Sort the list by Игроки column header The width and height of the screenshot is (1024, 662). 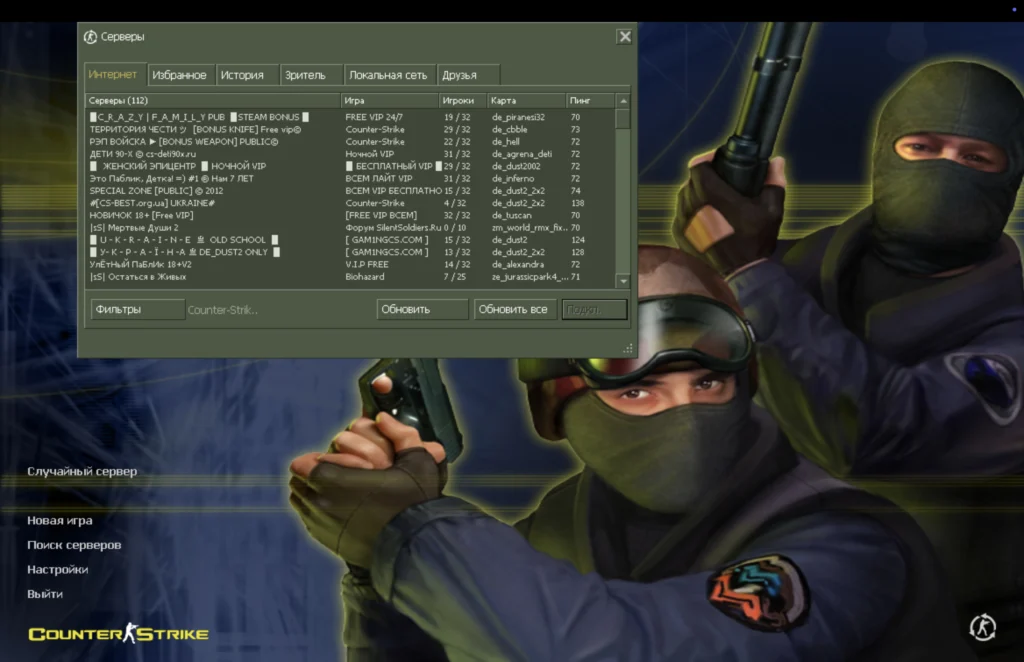click(461, 101)
